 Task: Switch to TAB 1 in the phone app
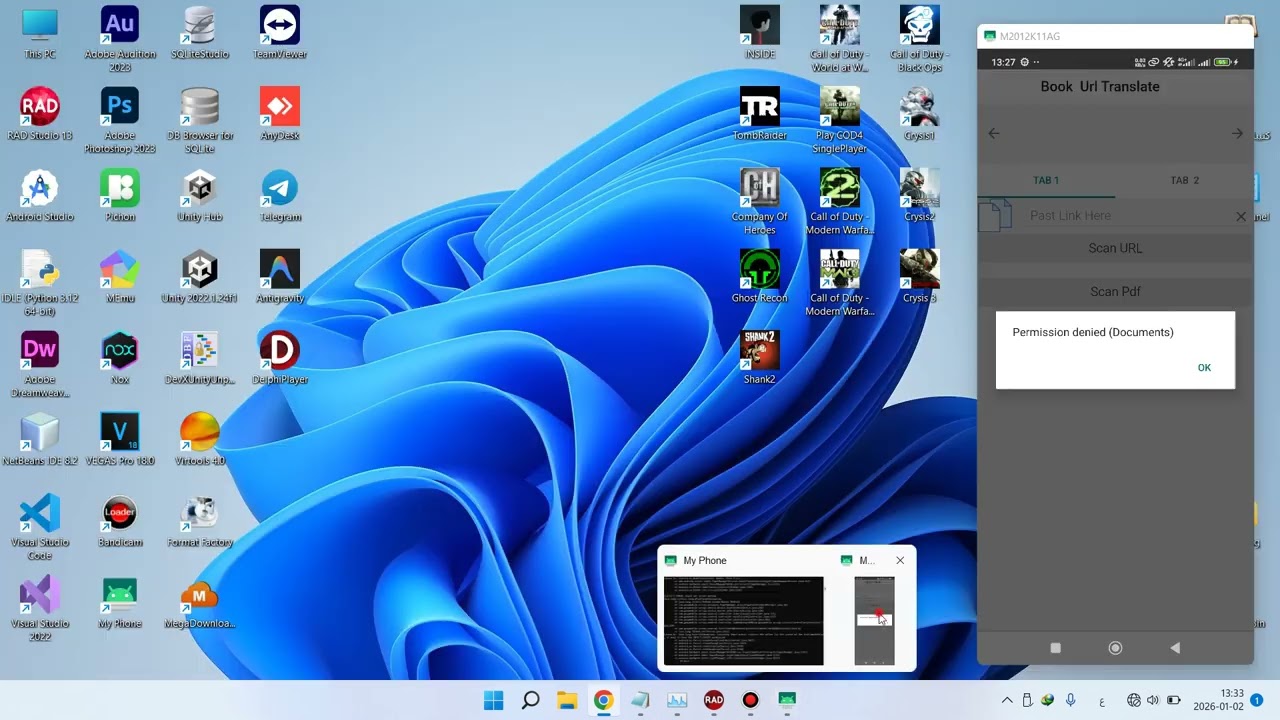tap(1046, 180)
